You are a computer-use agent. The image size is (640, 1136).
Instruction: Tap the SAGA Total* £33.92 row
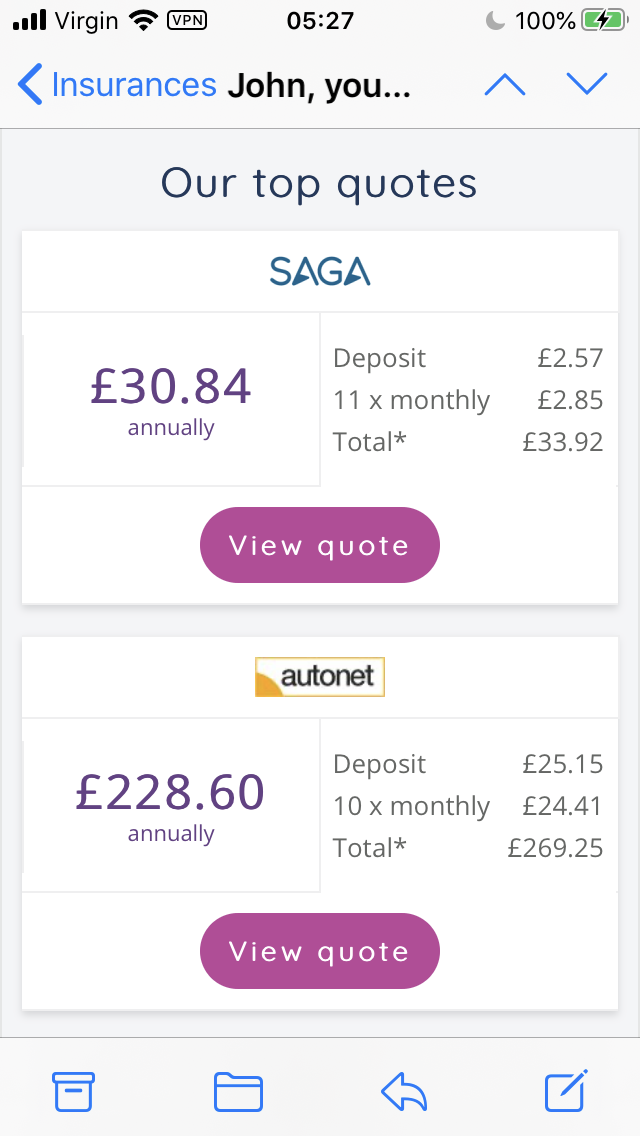[468, 442]
